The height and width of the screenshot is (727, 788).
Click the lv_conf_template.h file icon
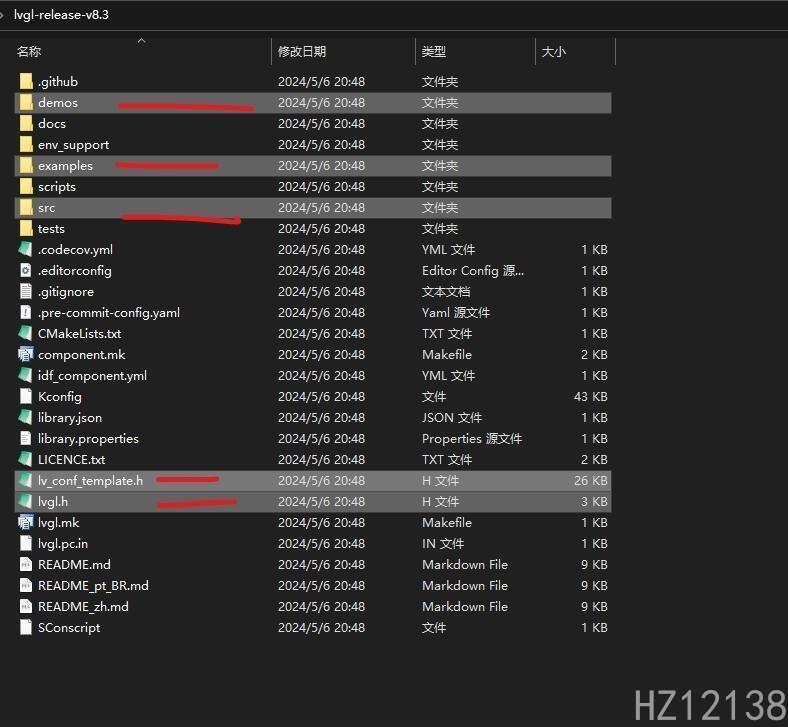point(26,481)
